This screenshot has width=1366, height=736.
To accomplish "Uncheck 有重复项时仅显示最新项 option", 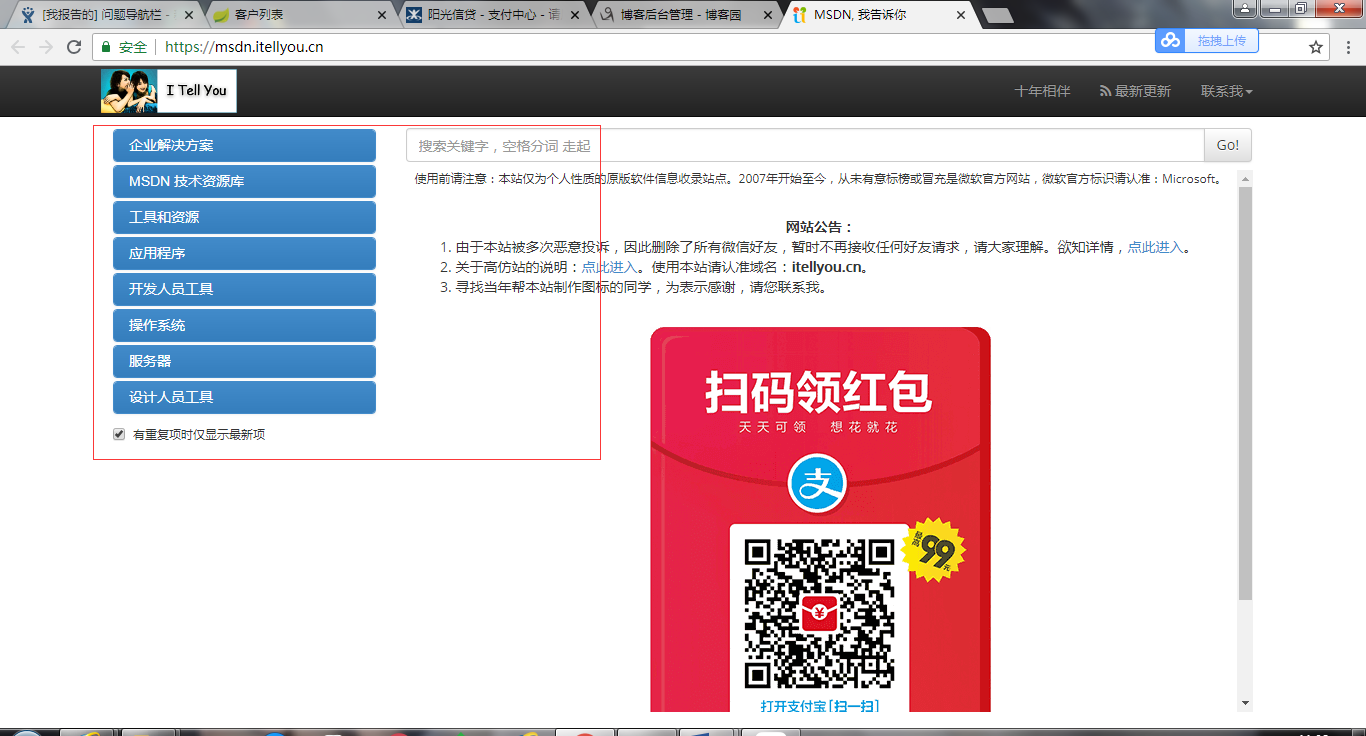I will click(x=118, y=434).
